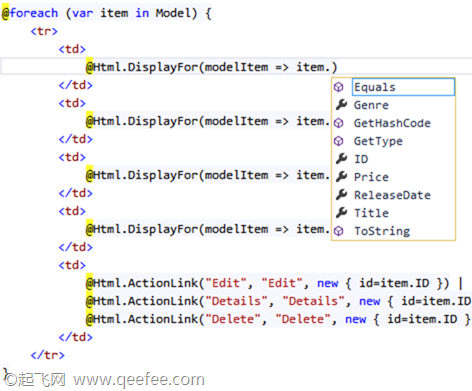Select Title in the IntelliSense popup

coord(371,213)
